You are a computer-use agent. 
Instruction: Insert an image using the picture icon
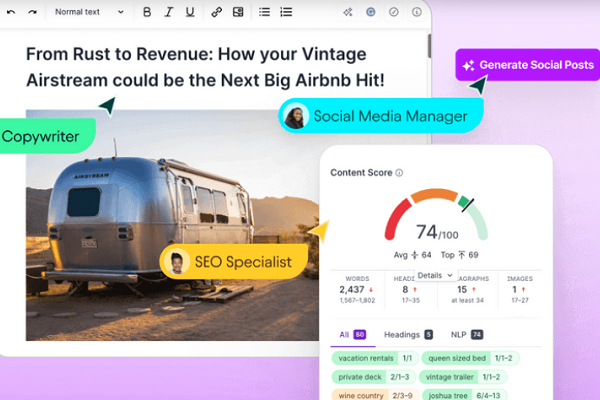tap(238, 12)
